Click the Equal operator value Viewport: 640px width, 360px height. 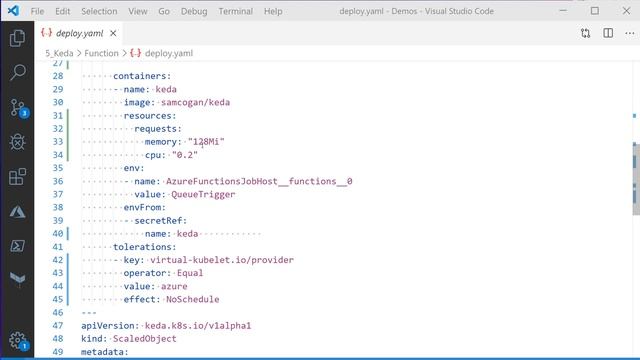pyautogui.click(x=190, y=273)
